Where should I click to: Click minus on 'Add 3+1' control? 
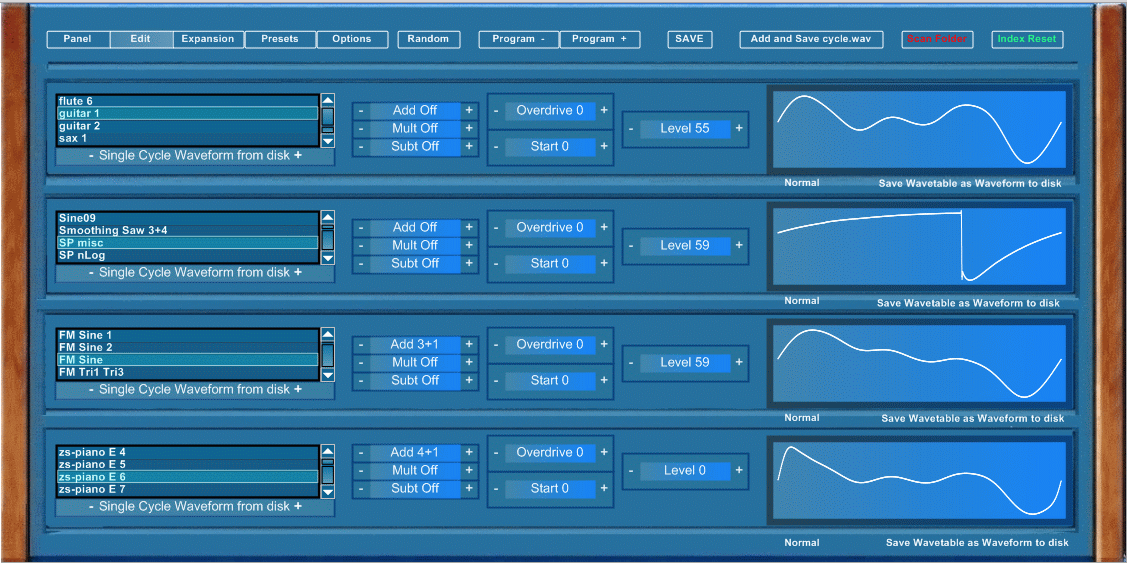point(361,344)
